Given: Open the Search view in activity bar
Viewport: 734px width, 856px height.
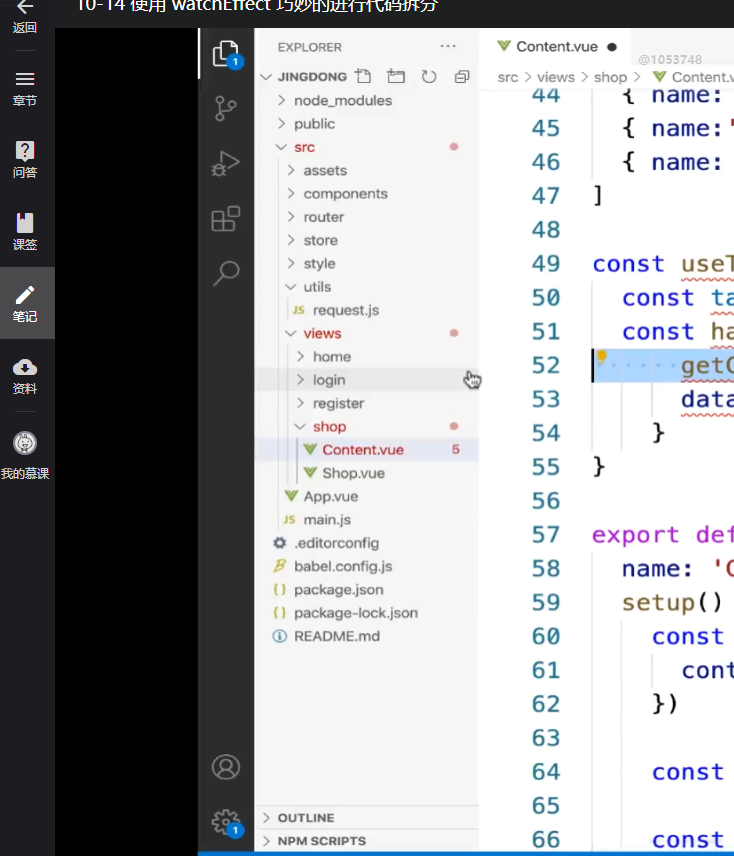Looking at the screenshot, I should (x=225, y=273).
